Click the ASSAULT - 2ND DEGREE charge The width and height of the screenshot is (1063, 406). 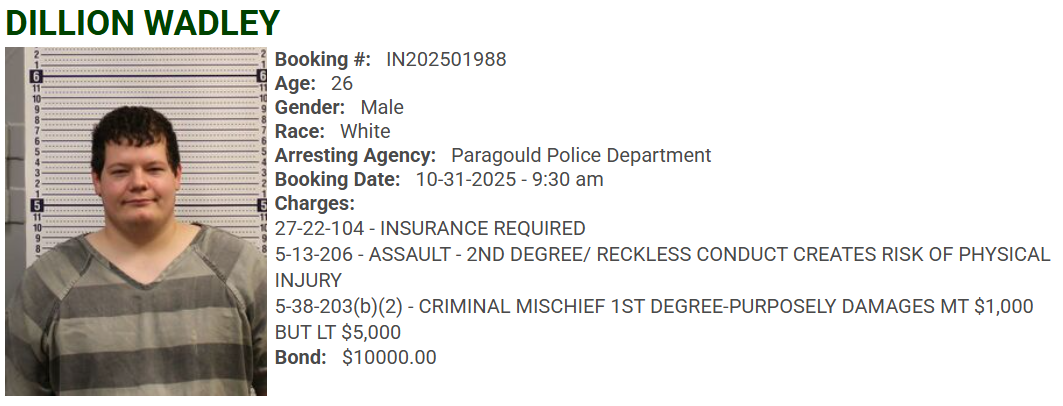tap(662, 254)
